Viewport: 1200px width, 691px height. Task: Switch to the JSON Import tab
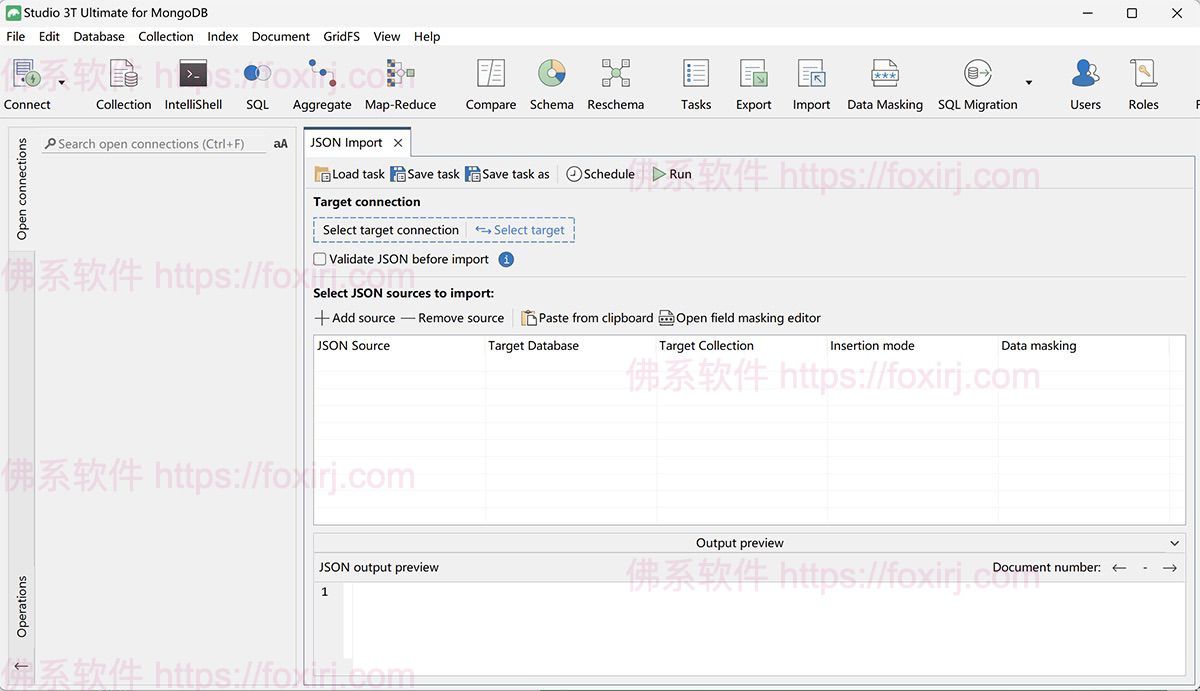348,142
